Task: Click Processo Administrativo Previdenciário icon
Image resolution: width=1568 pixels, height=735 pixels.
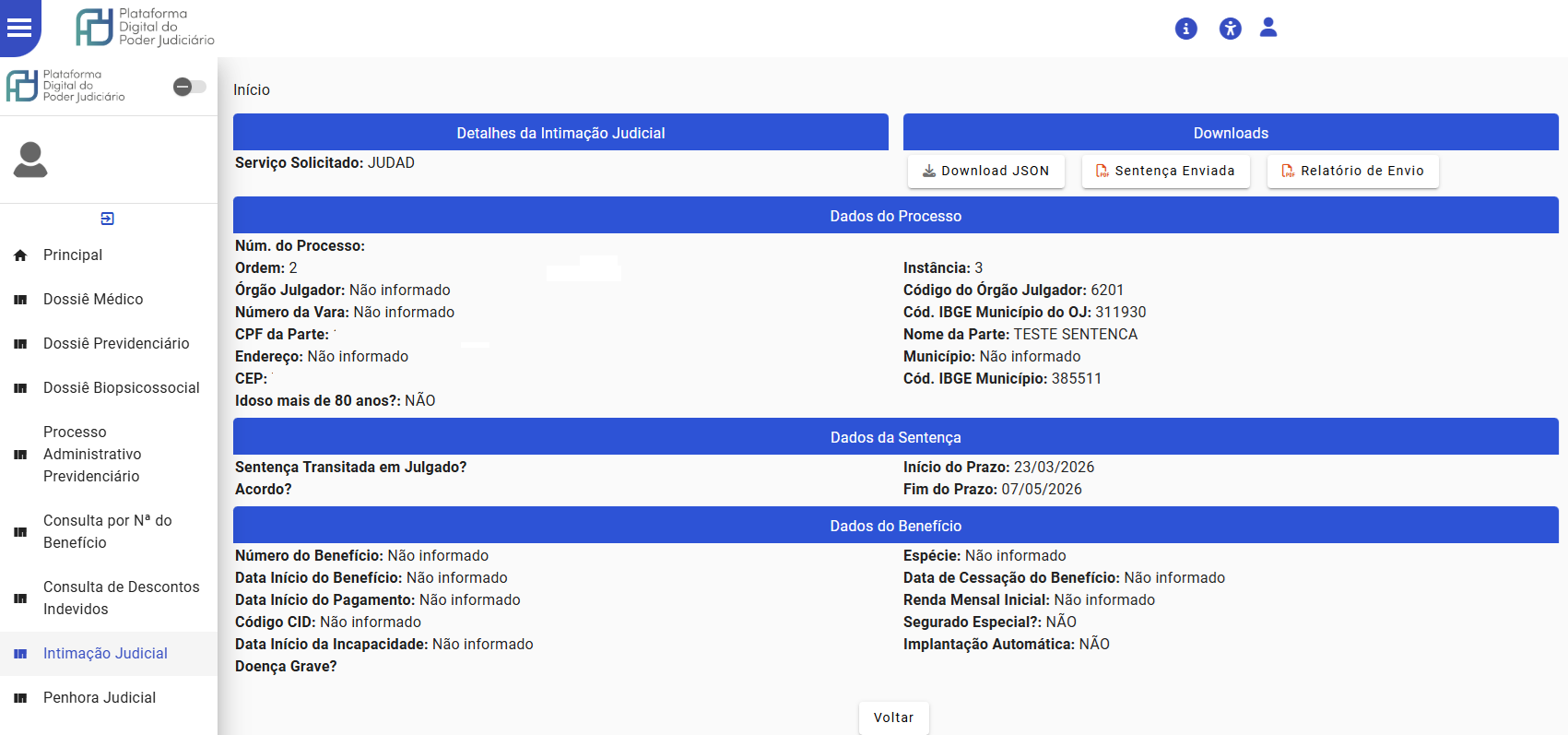Action: tap(20, 455)
